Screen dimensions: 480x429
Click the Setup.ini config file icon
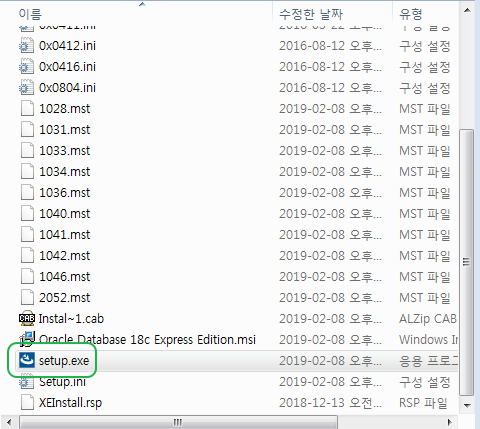click(x=27, y=383)
